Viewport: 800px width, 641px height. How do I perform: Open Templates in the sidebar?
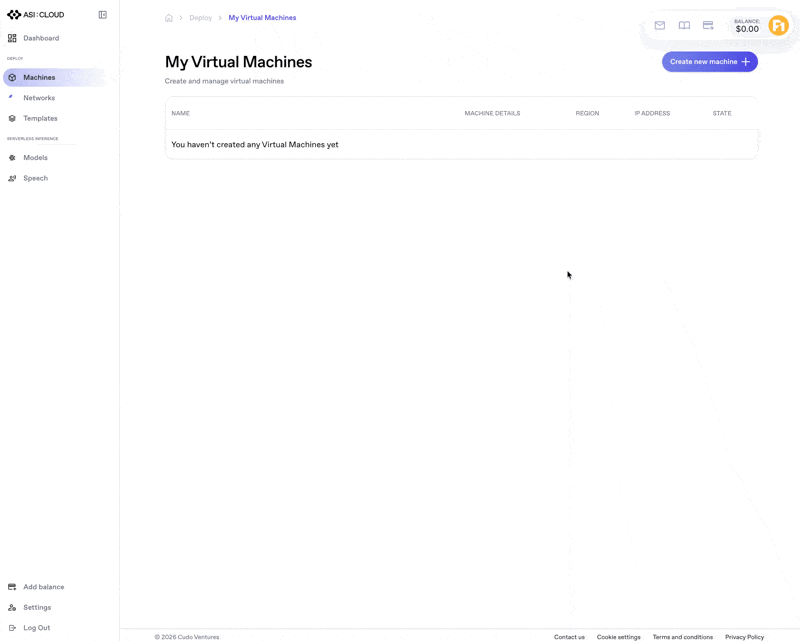tap(40, 118)
